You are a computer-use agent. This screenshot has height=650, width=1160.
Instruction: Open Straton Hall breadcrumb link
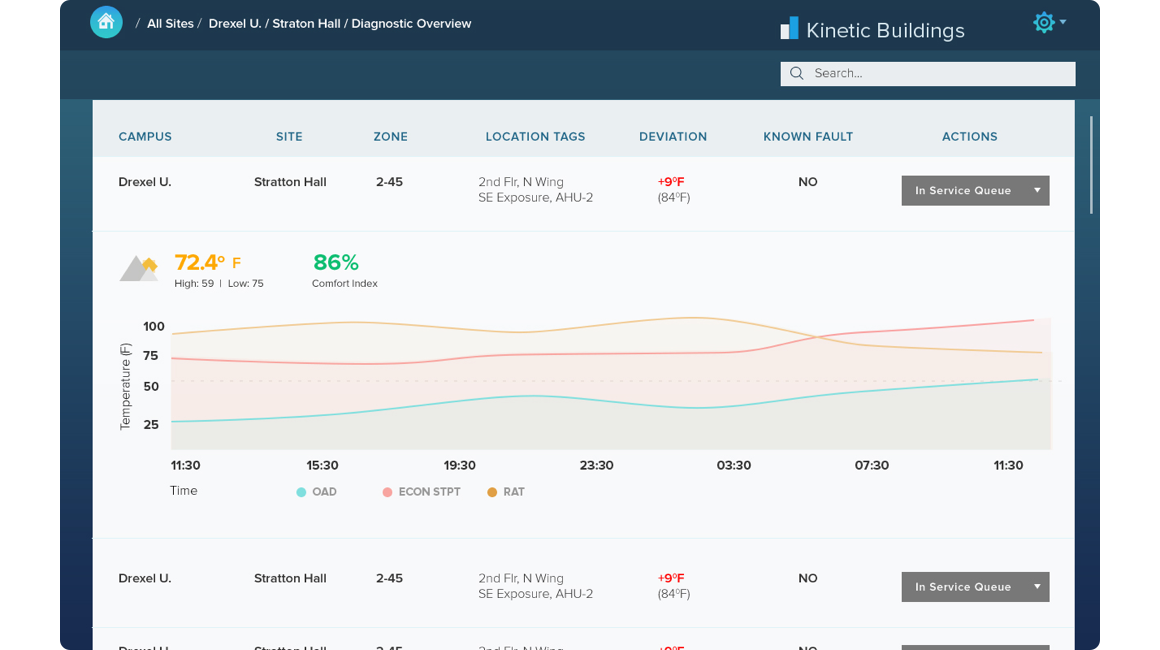306,24
